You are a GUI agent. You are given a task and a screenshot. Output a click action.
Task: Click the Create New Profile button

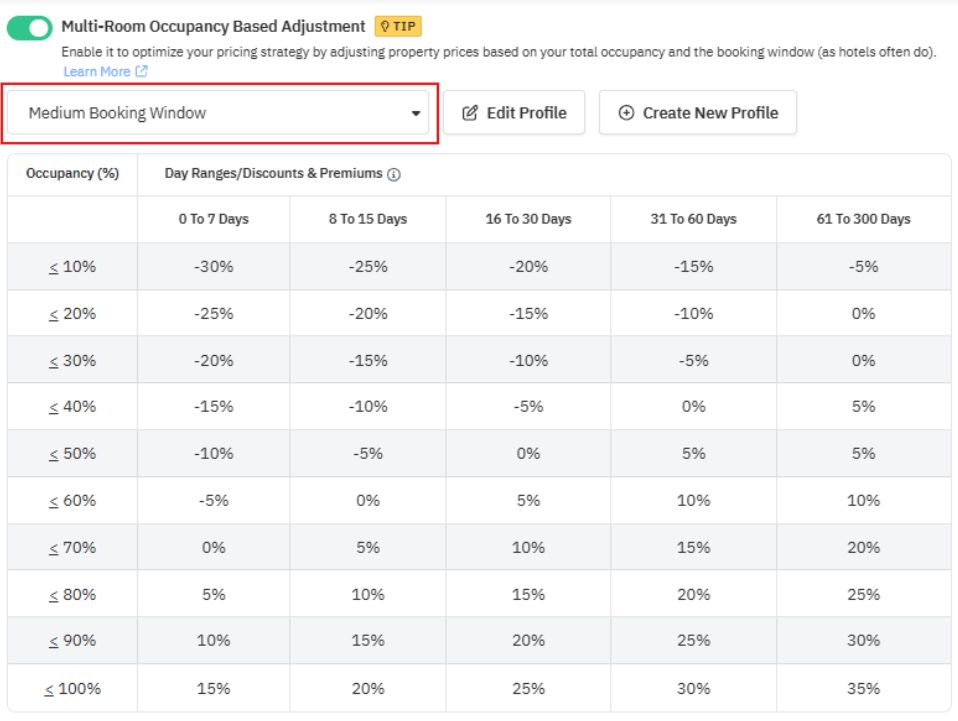pyautogui.click(x=698, y=113)
